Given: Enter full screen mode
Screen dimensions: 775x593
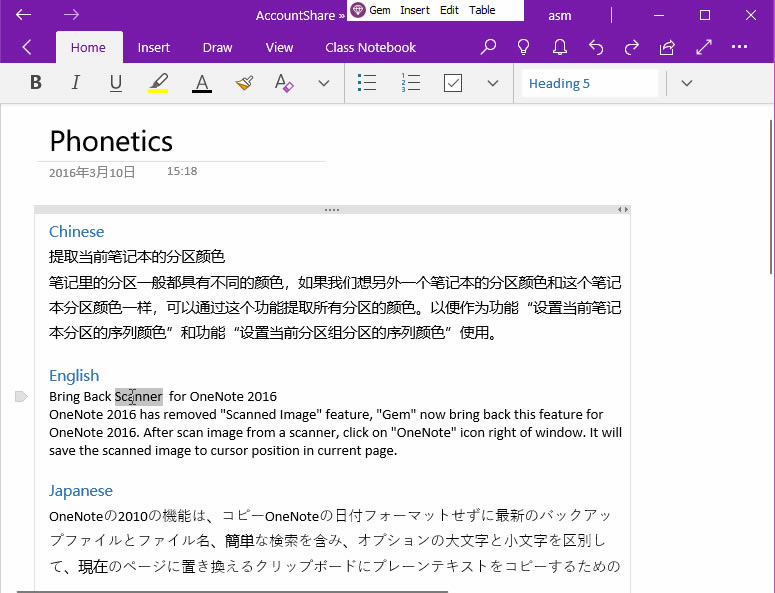Looking at the screenshot, I should pos(704,47).
